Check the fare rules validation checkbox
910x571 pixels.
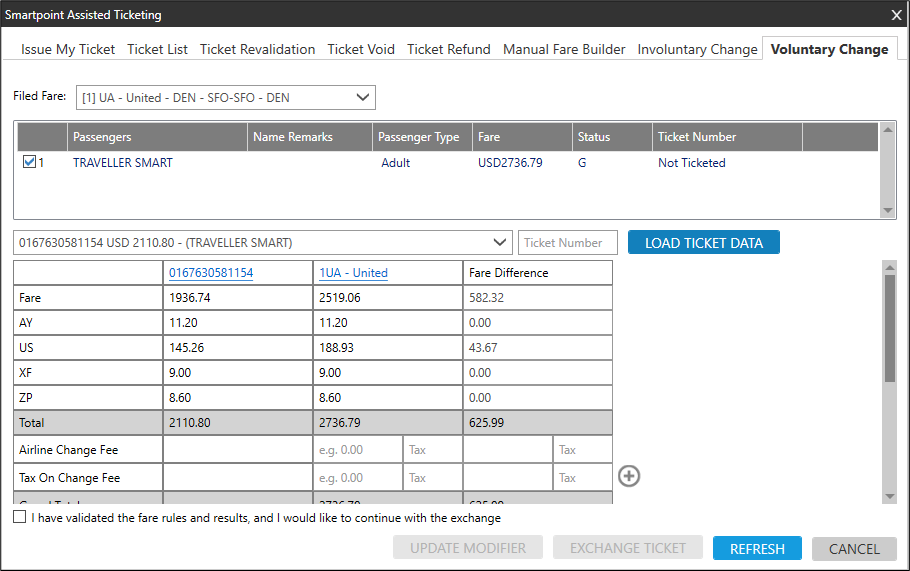[21, 518]
